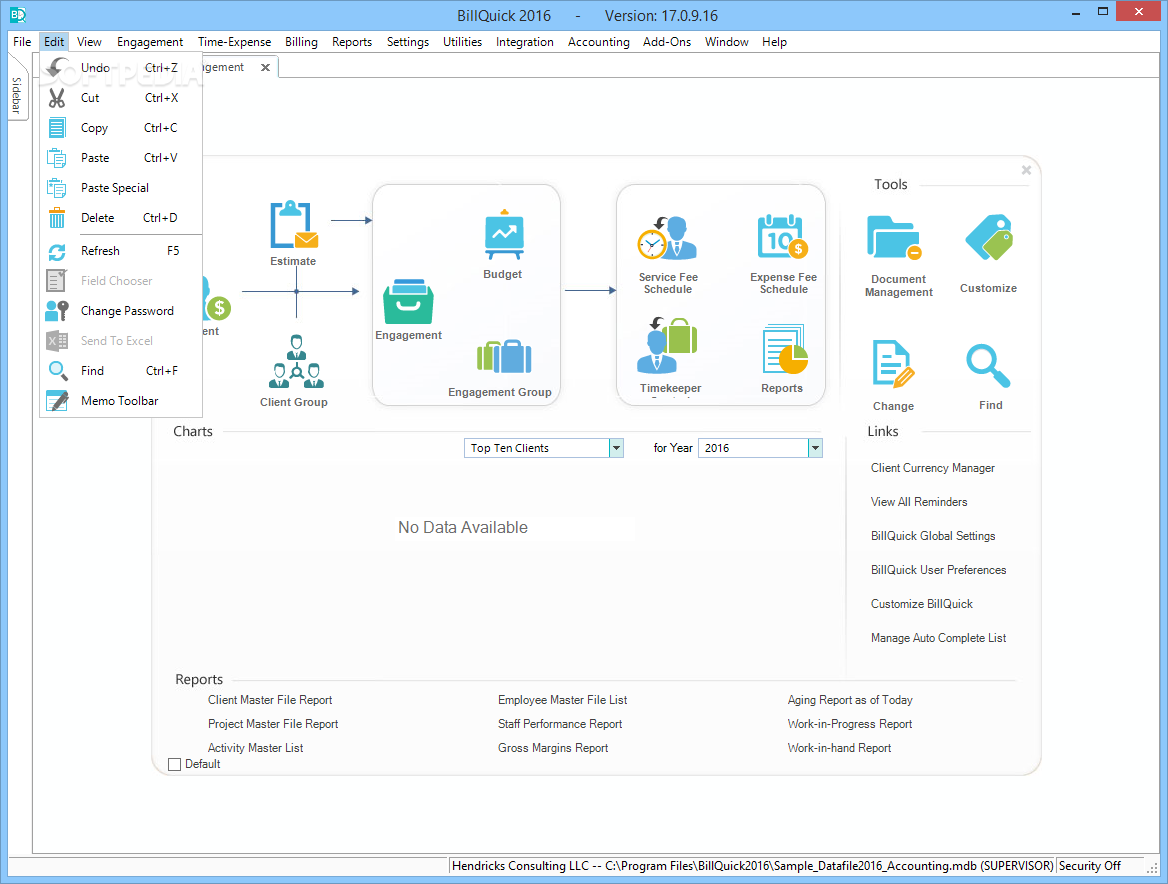Open the Accounting menu

[x=599, y=42]
